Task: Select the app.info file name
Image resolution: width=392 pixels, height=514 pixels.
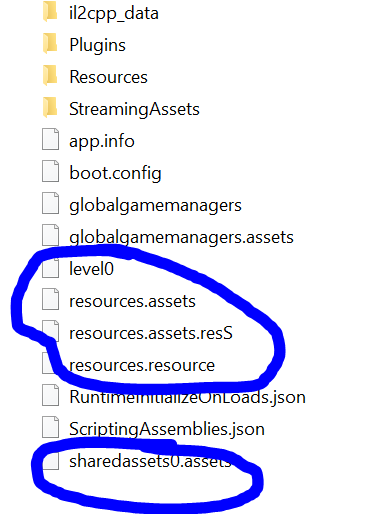Action: [x=102, y=141]
